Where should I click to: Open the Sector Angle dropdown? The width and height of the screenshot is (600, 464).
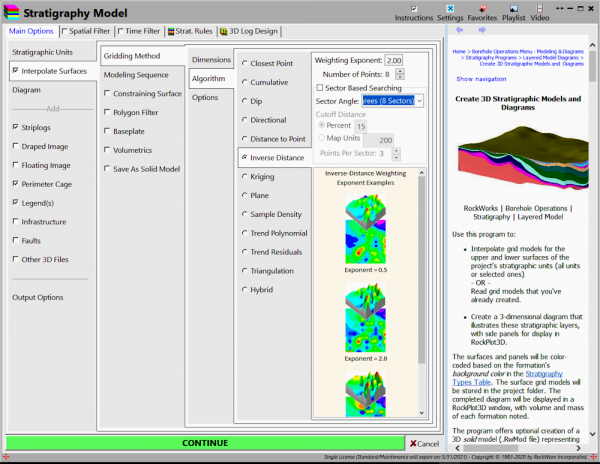pos(419,101)
